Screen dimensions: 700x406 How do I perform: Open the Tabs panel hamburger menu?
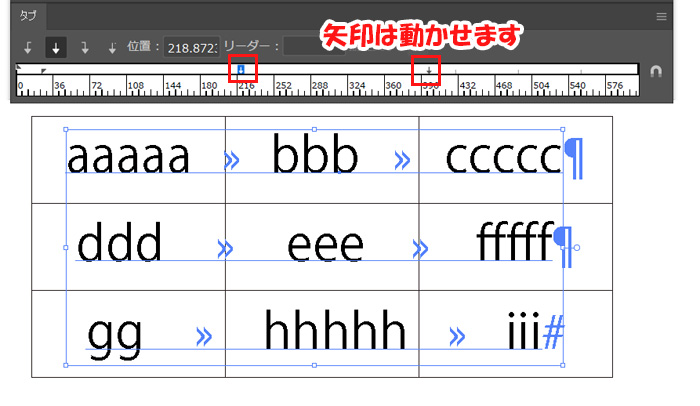point(661,17)
